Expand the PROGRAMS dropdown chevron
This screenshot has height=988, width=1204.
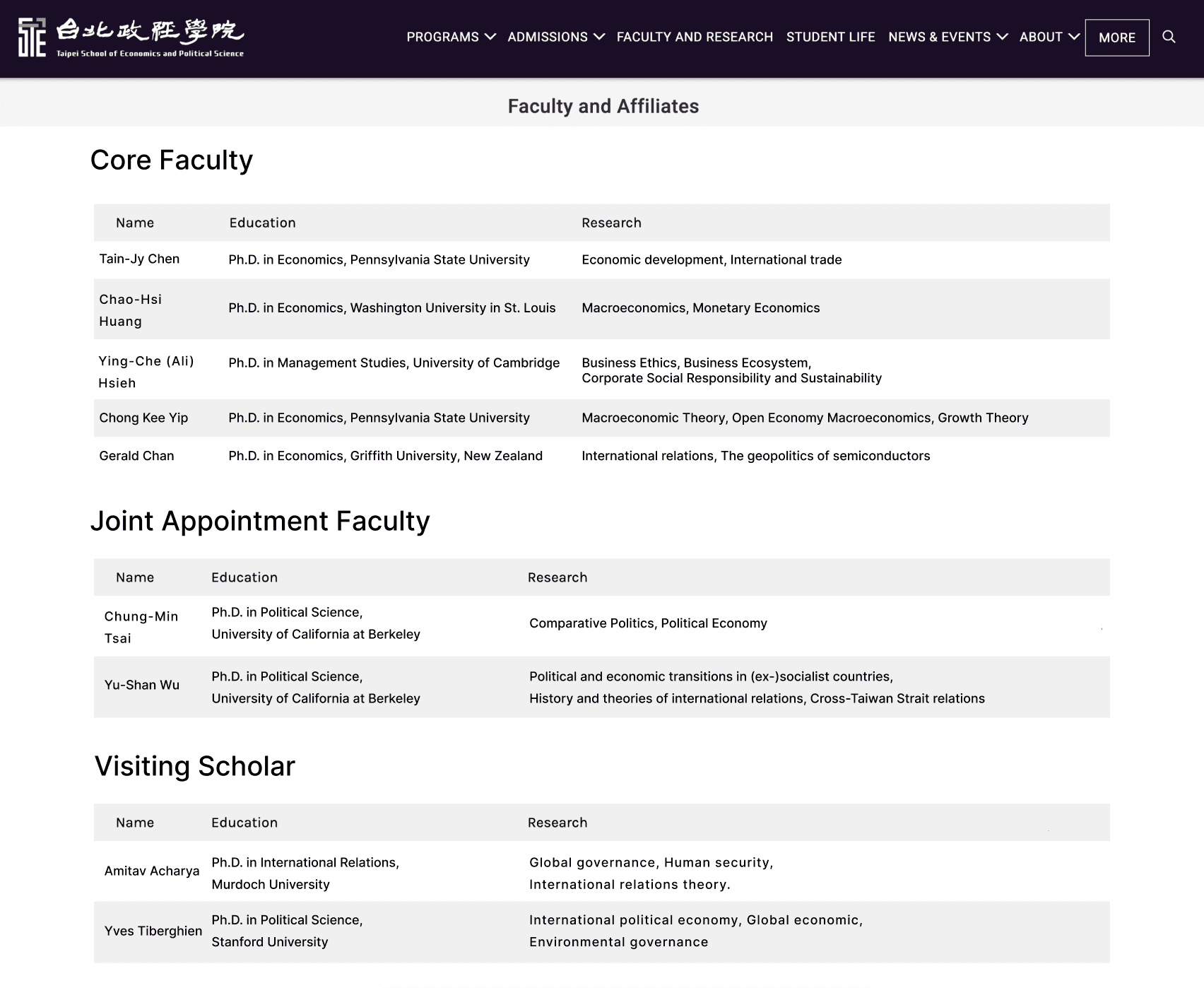click(x=490, y=37)
